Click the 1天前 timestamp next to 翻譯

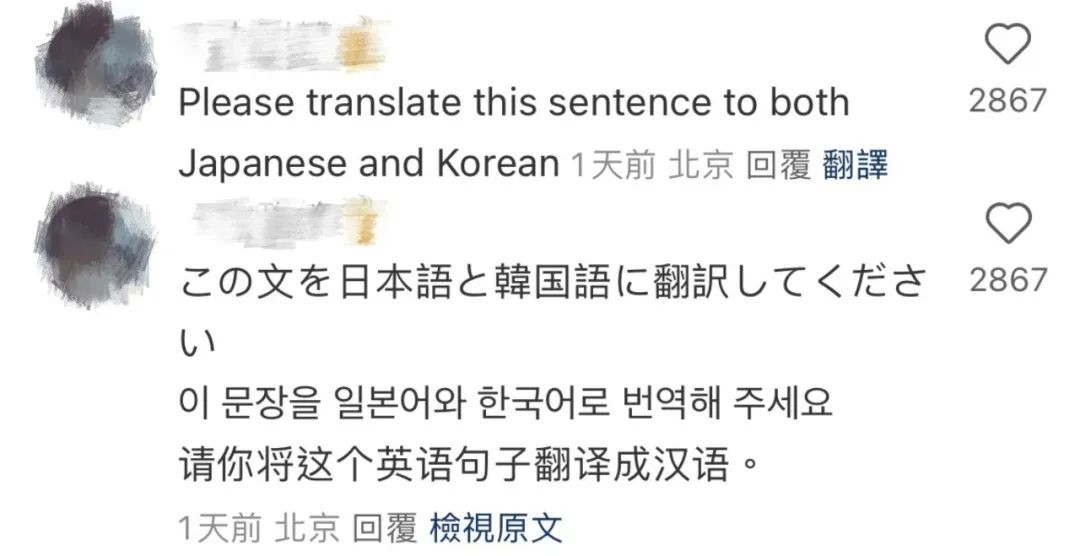(x=612, y=165)
